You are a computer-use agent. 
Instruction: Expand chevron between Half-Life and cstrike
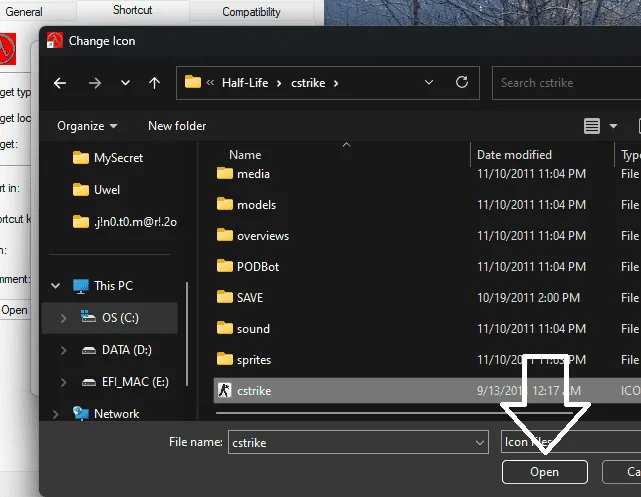coord(279,83)
